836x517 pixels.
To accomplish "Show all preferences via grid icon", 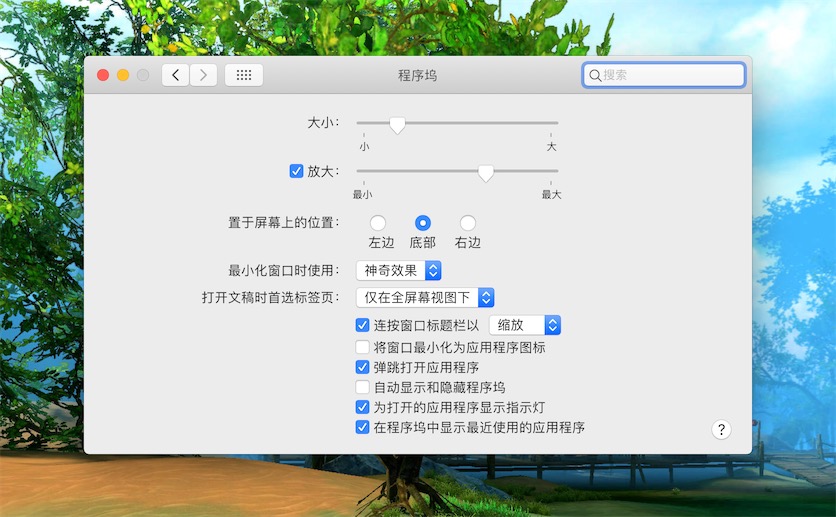I will [244, 75].
